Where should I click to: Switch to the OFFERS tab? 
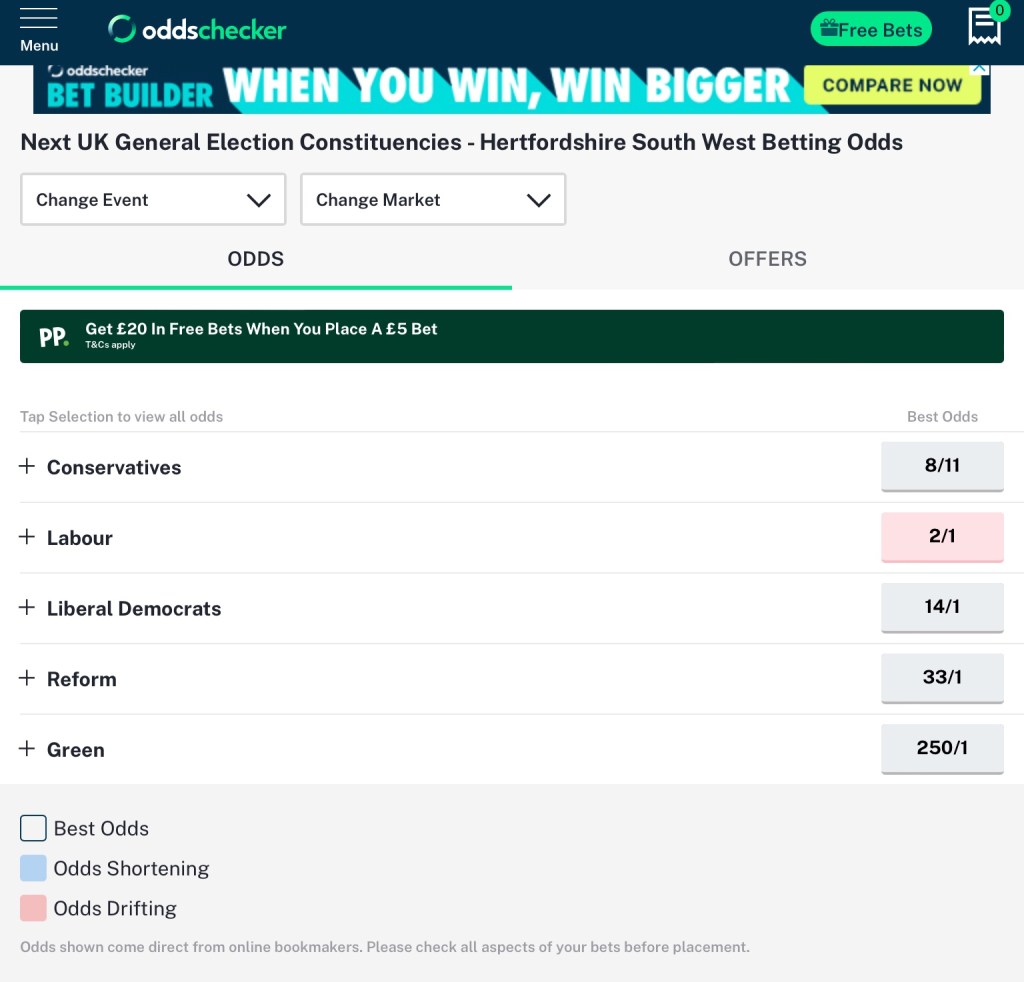(767, 259)
